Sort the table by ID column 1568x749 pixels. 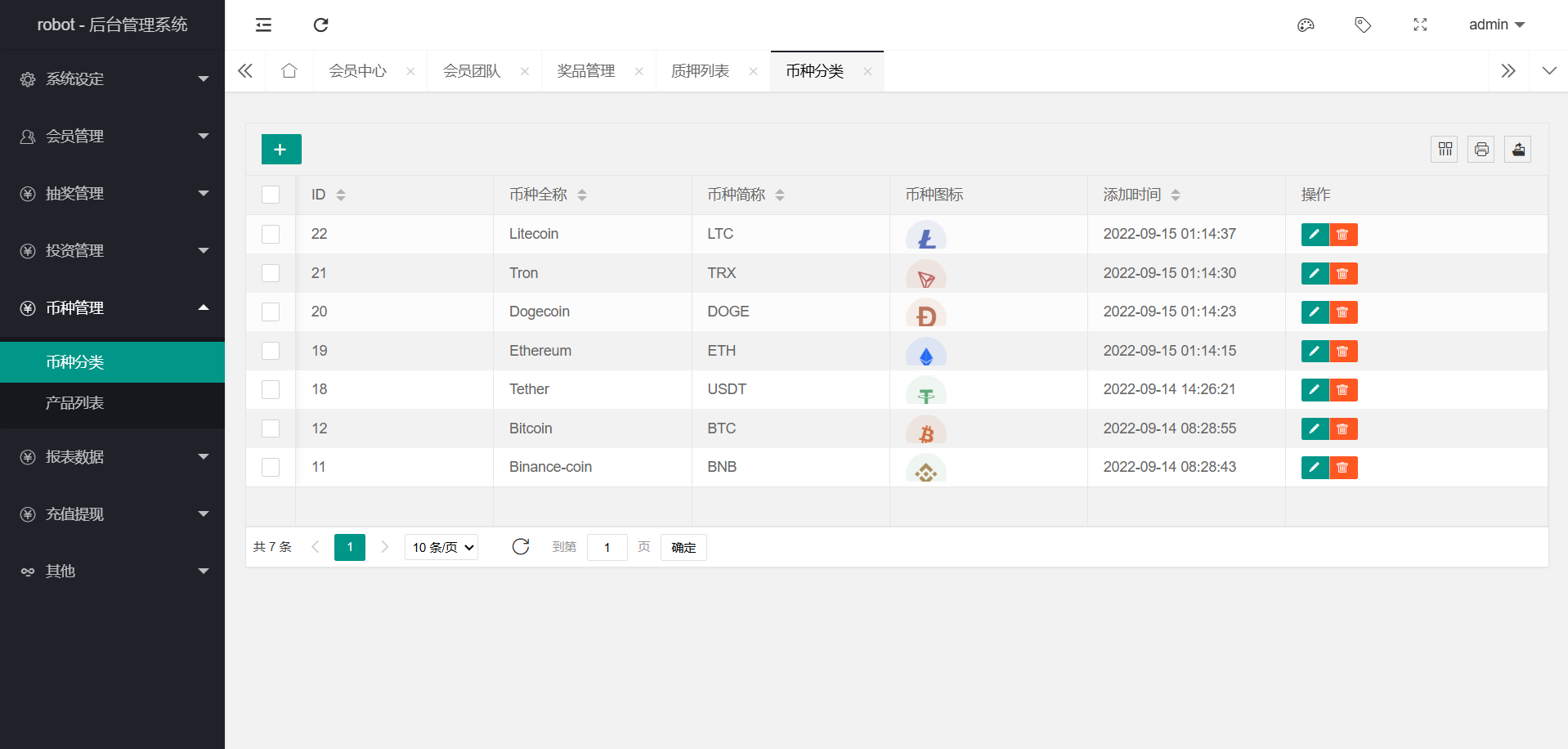click(341, 195)
